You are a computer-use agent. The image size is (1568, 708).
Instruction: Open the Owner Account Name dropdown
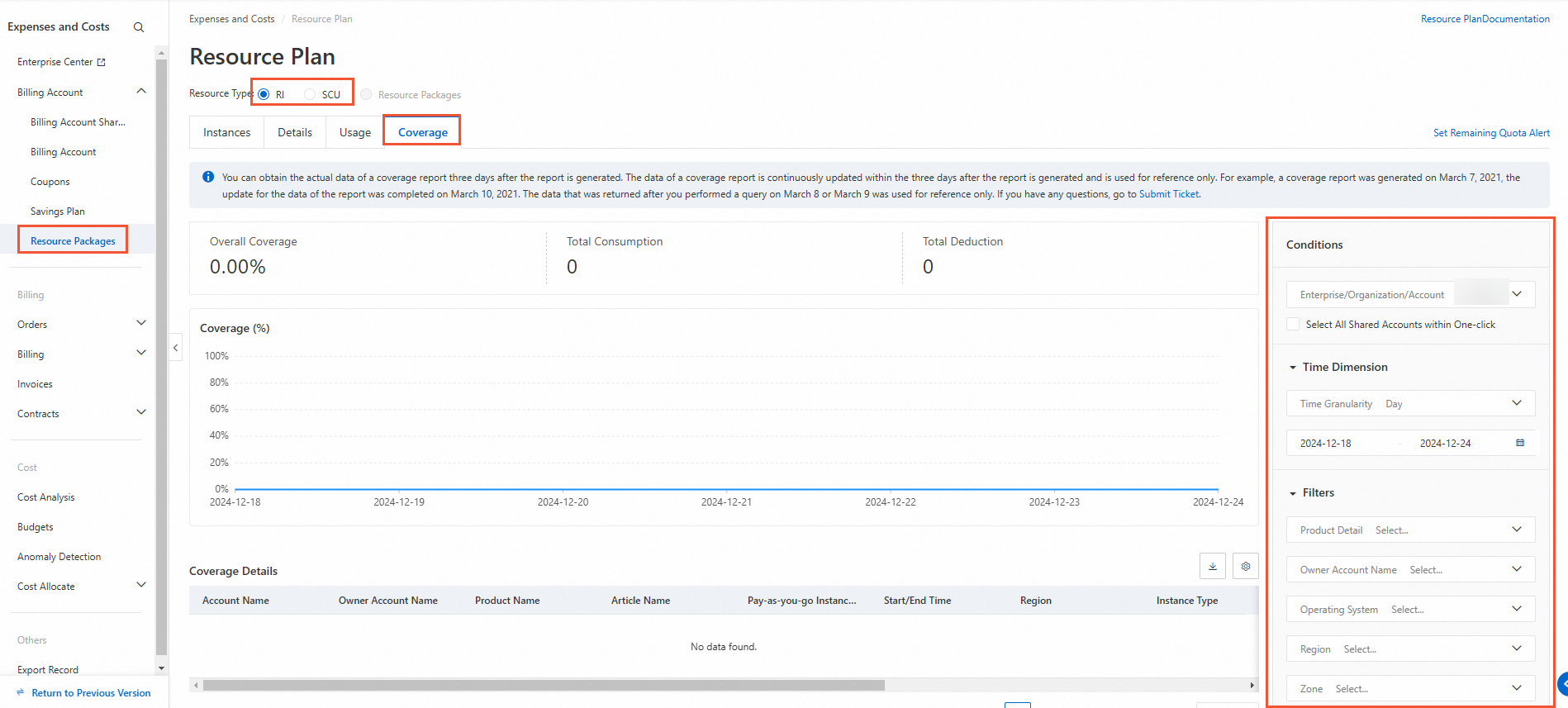(1411, 569)
